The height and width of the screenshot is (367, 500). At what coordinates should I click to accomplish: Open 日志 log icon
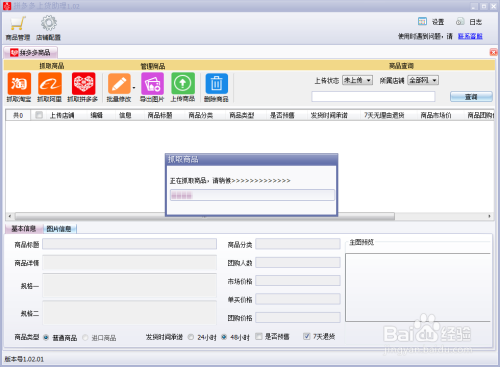tap(460, 22)
